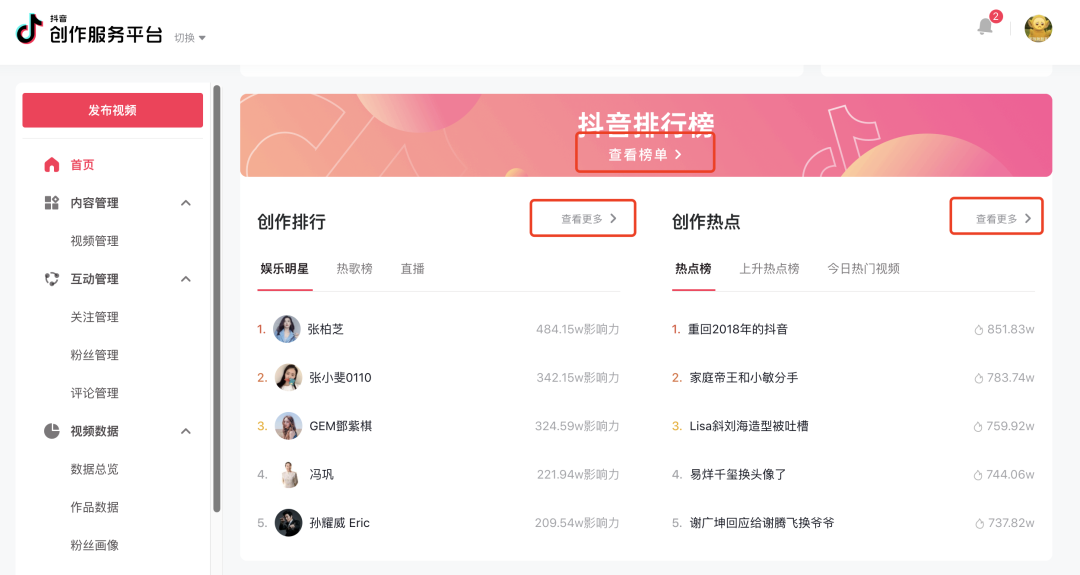1080x575 pixels.
Task: Select the 今日热门视频 tab
Action: tap(863, 269)
